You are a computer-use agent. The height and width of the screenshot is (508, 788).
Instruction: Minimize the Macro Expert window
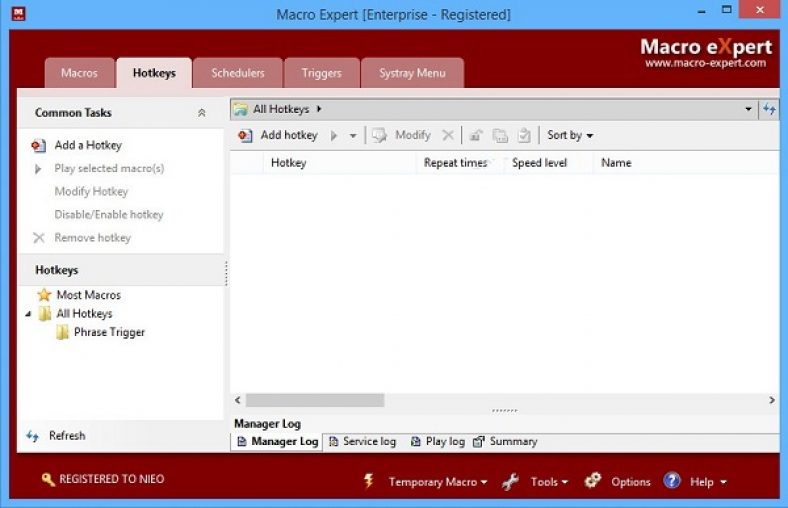coord(702,11)
